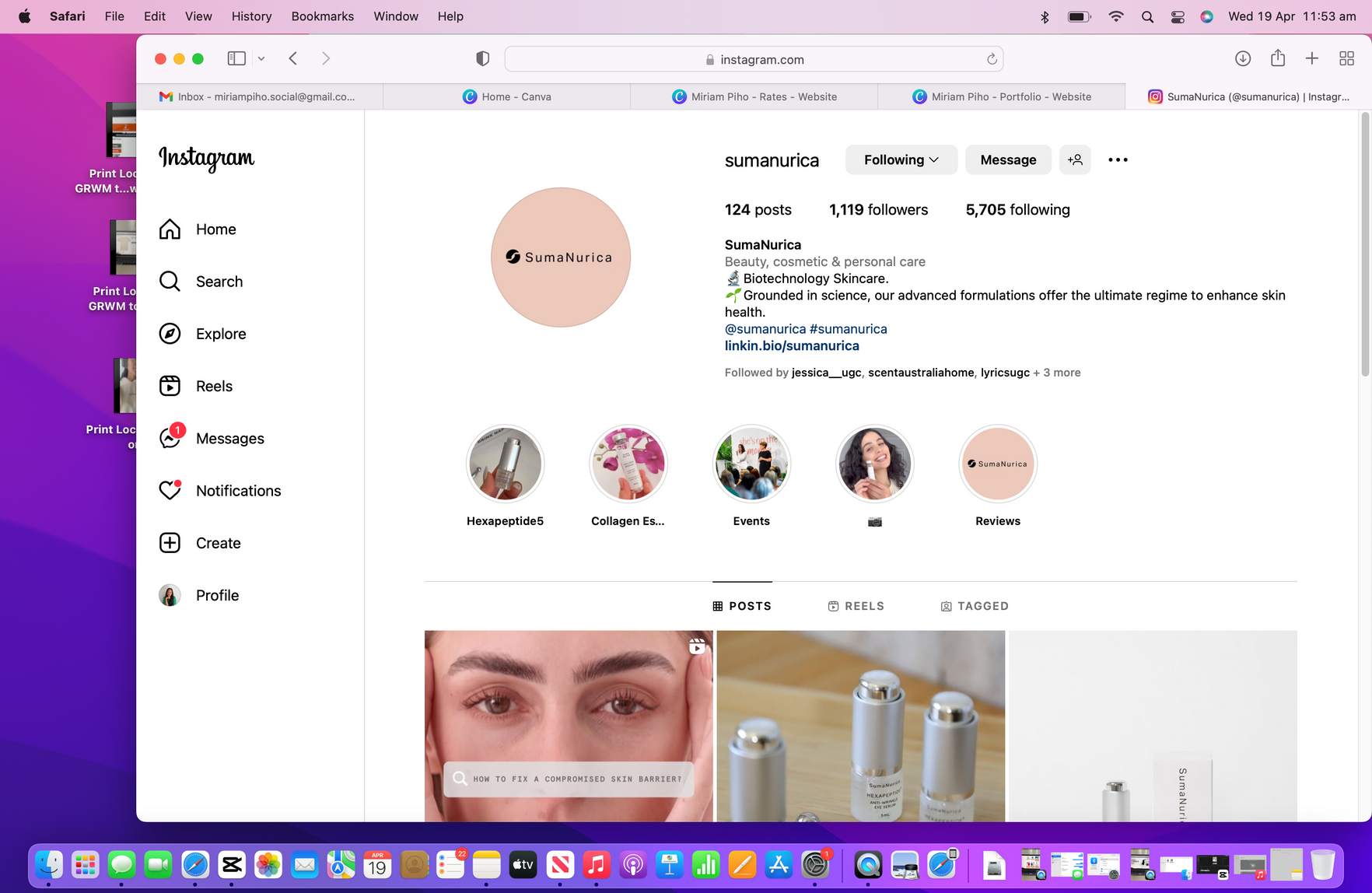Click the @sumanurica mention in bio

pos(765,329)
